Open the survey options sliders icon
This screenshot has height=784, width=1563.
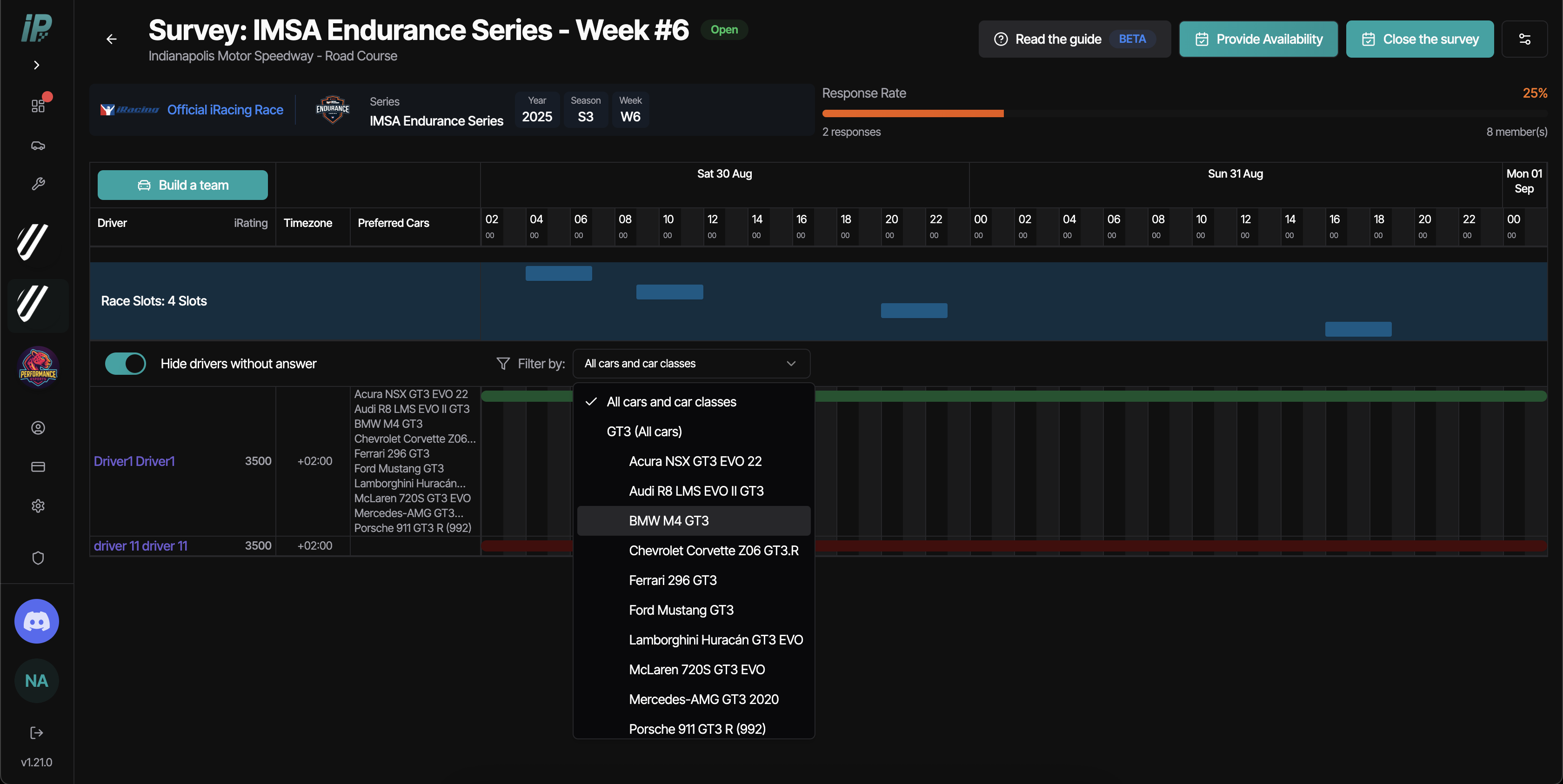point(1524,39)
